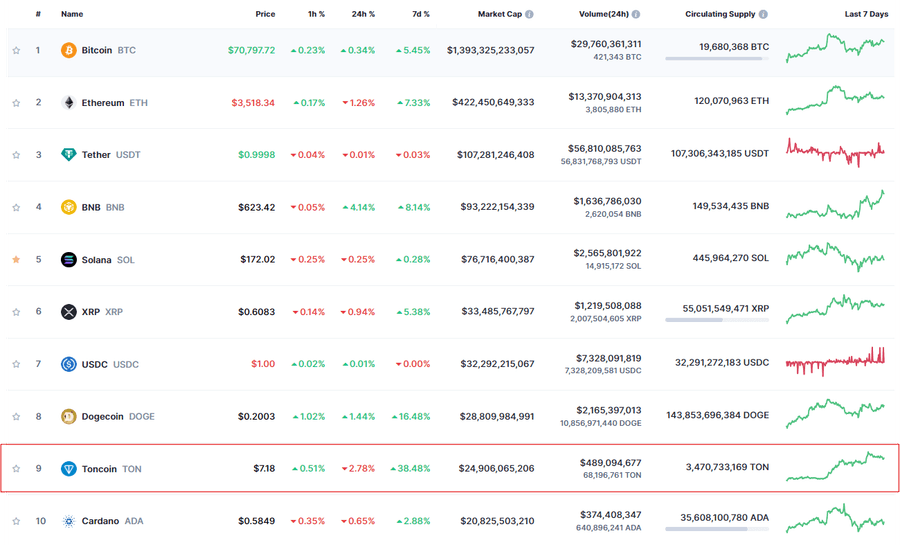Star Bitcoin to add to watchlist
900x545 pixels.
(16, 50)
